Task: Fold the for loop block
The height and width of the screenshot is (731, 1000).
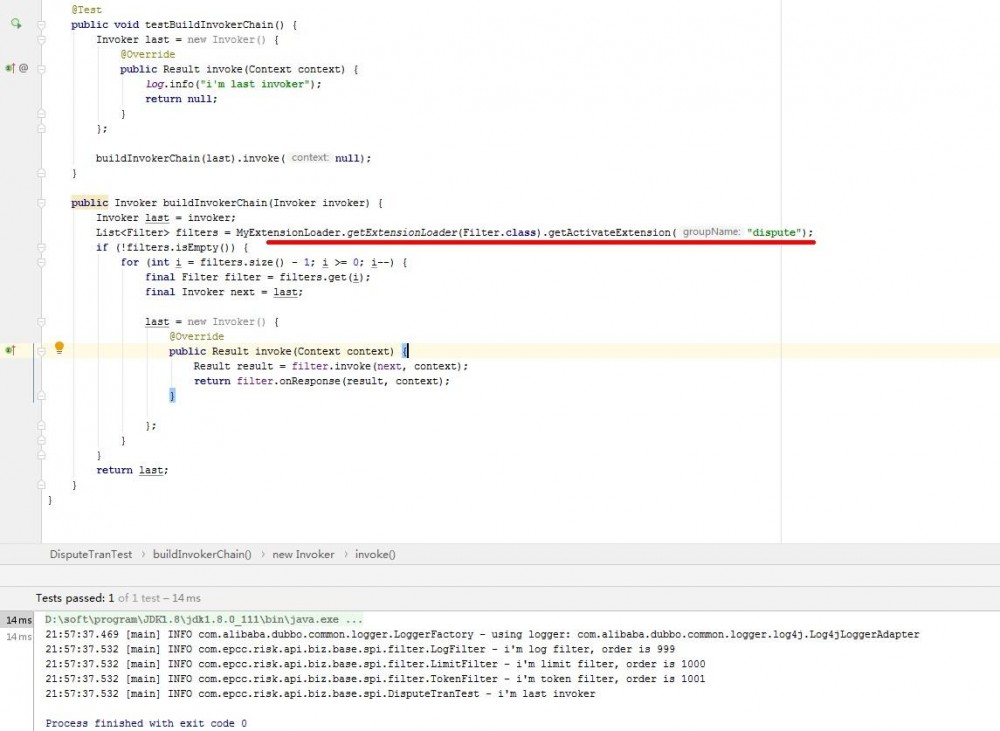Action: pyautogui.click(x=41, y=262)
